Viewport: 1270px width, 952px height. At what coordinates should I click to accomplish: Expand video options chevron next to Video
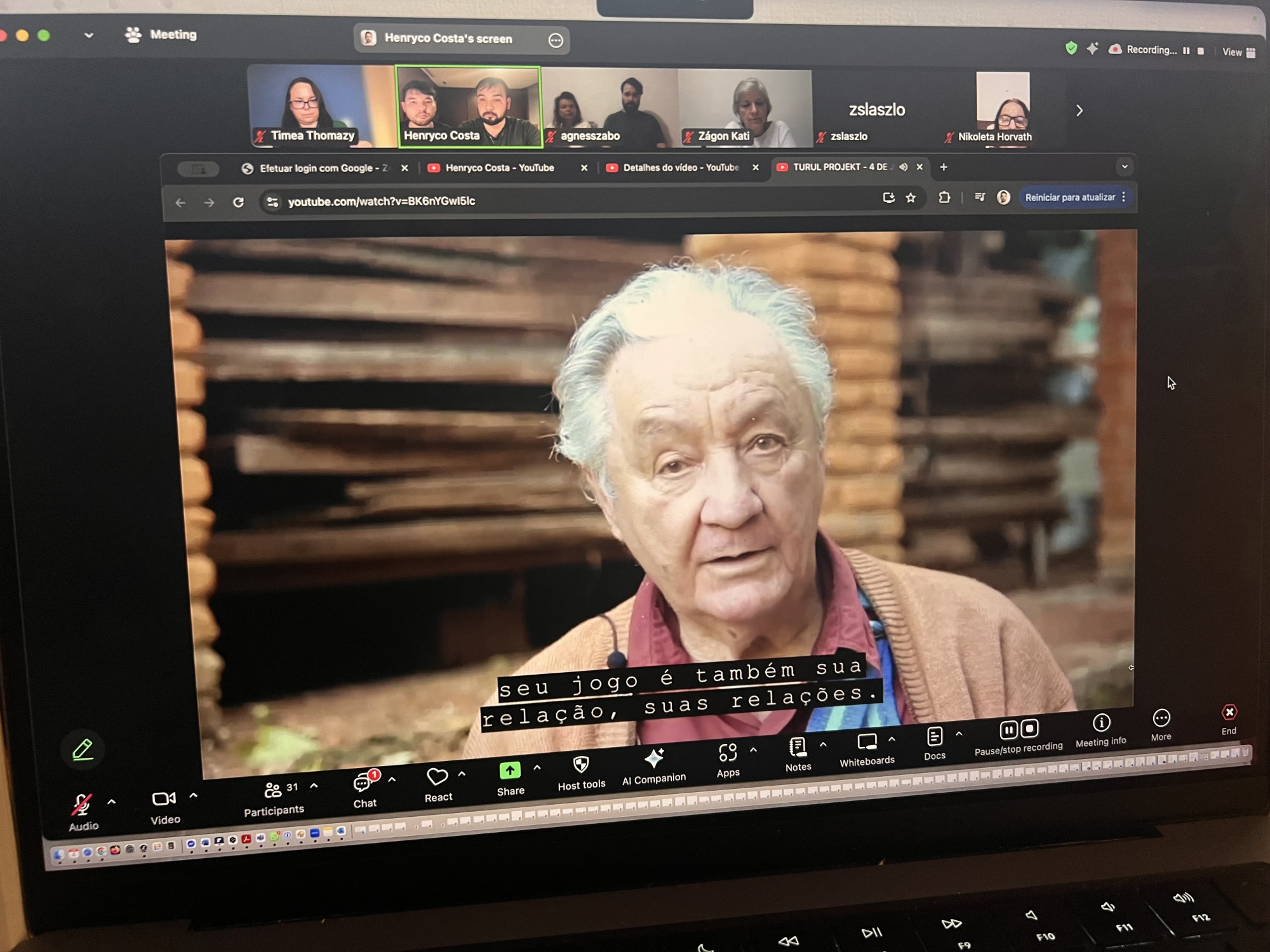point(194,795)
